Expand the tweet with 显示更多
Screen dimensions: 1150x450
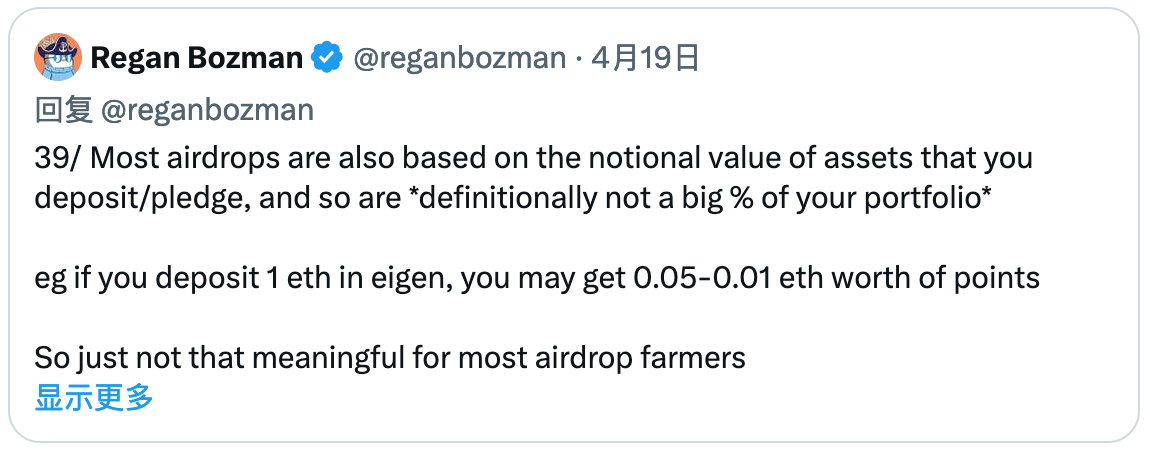94,397
